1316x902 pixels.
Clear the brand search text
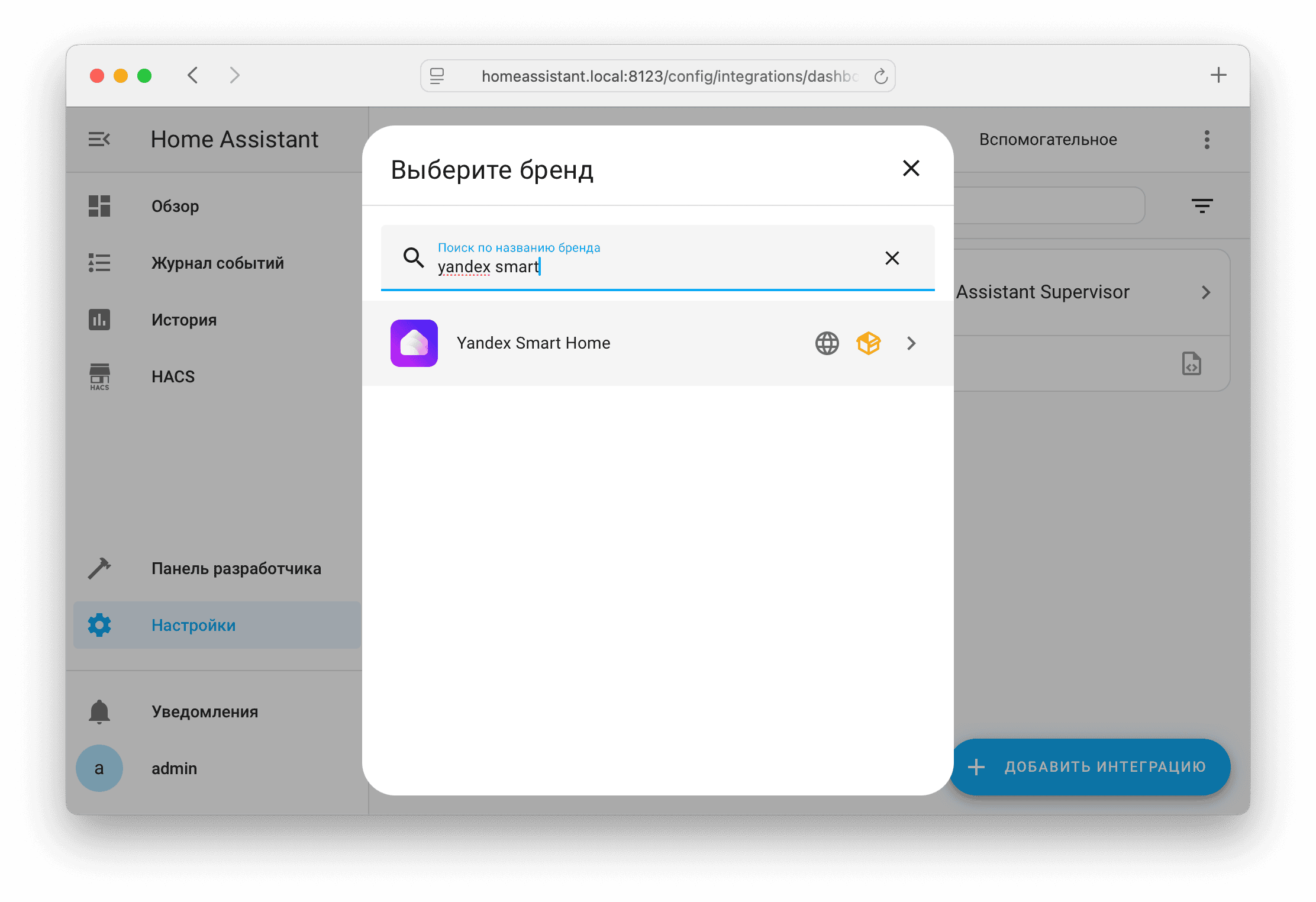pyautogui.click(x=892, y=258)
